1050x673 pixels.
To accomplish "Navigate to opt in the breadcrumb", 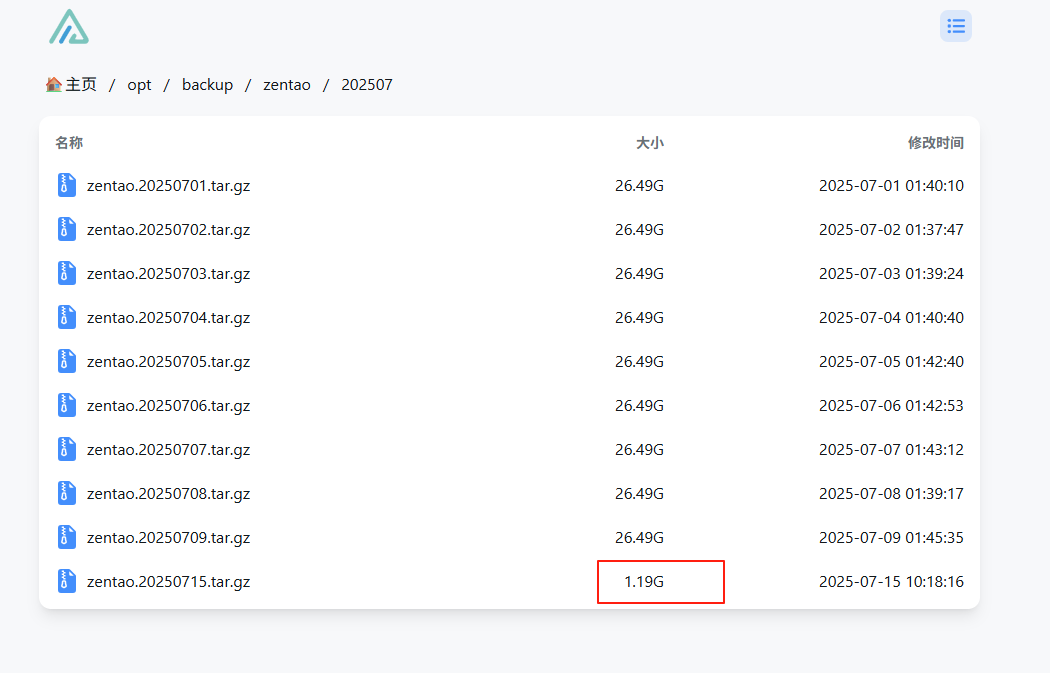I will click(139, 85).
